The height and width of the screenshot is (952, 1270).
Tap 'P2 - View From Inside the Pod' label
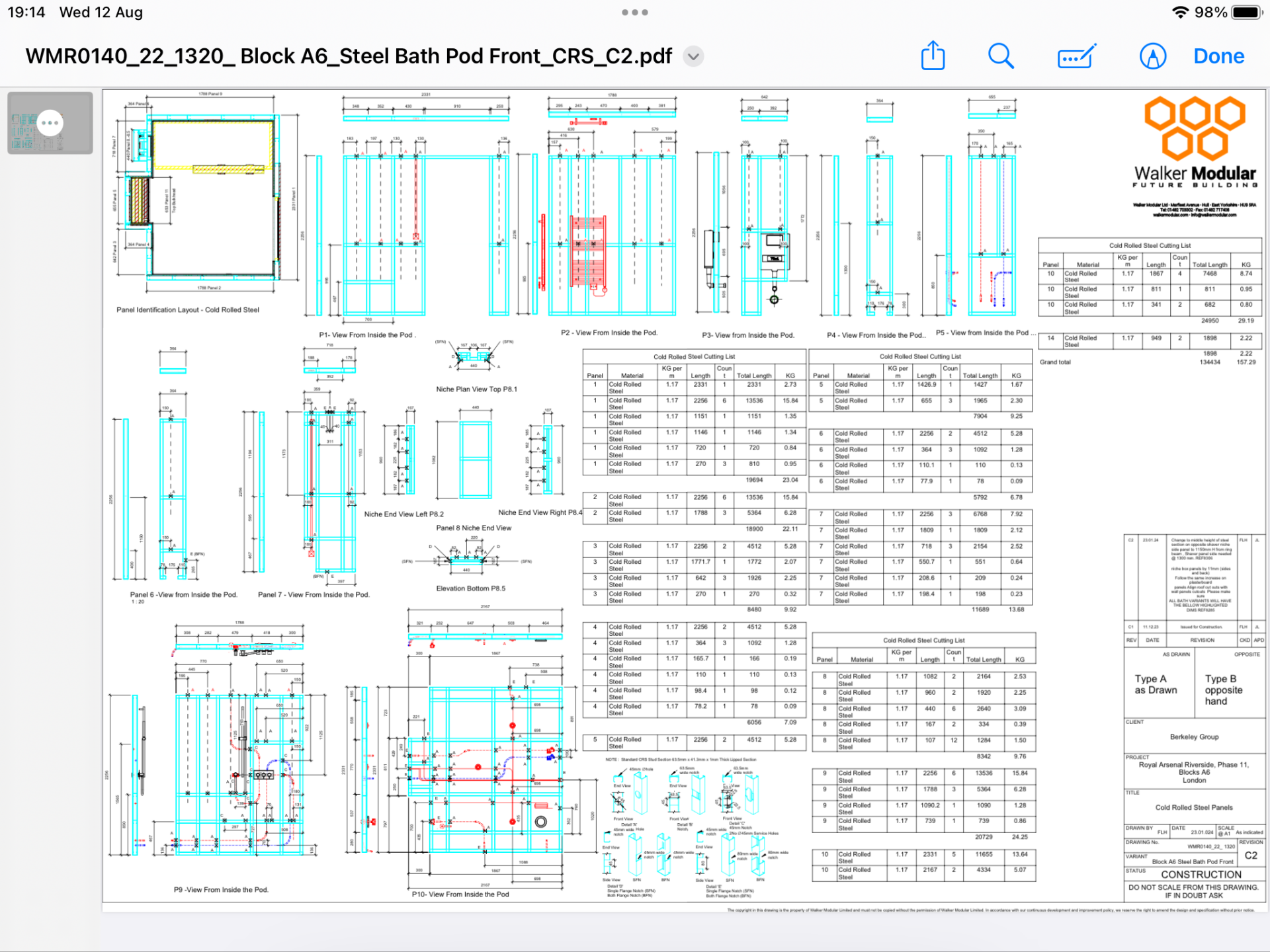[x=609, y=333]
